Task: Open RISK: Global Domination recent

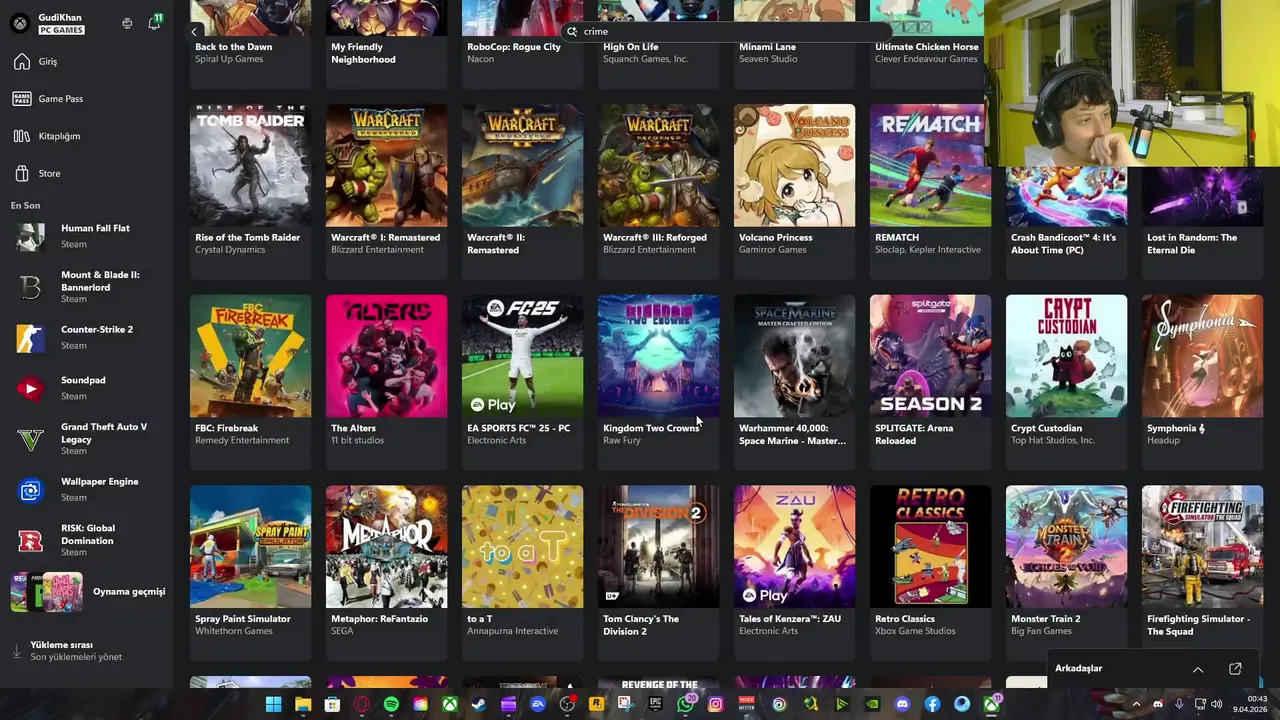Action: pos(86,540)
